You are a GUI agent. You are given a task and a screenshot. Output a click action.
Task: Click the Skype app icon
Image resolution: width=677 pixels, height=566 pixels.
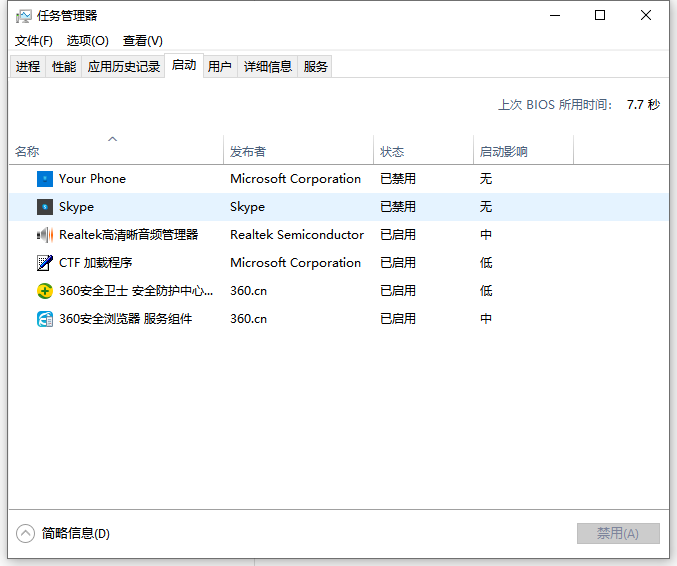[x=45, y=207]
